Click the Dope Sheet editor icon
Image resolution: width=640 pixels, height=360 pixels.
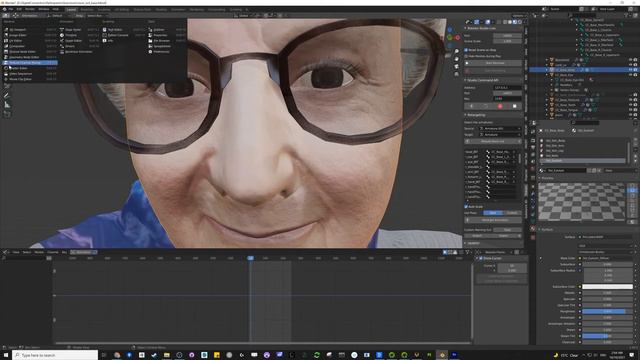pyautogui.click(x=62, y=30)
